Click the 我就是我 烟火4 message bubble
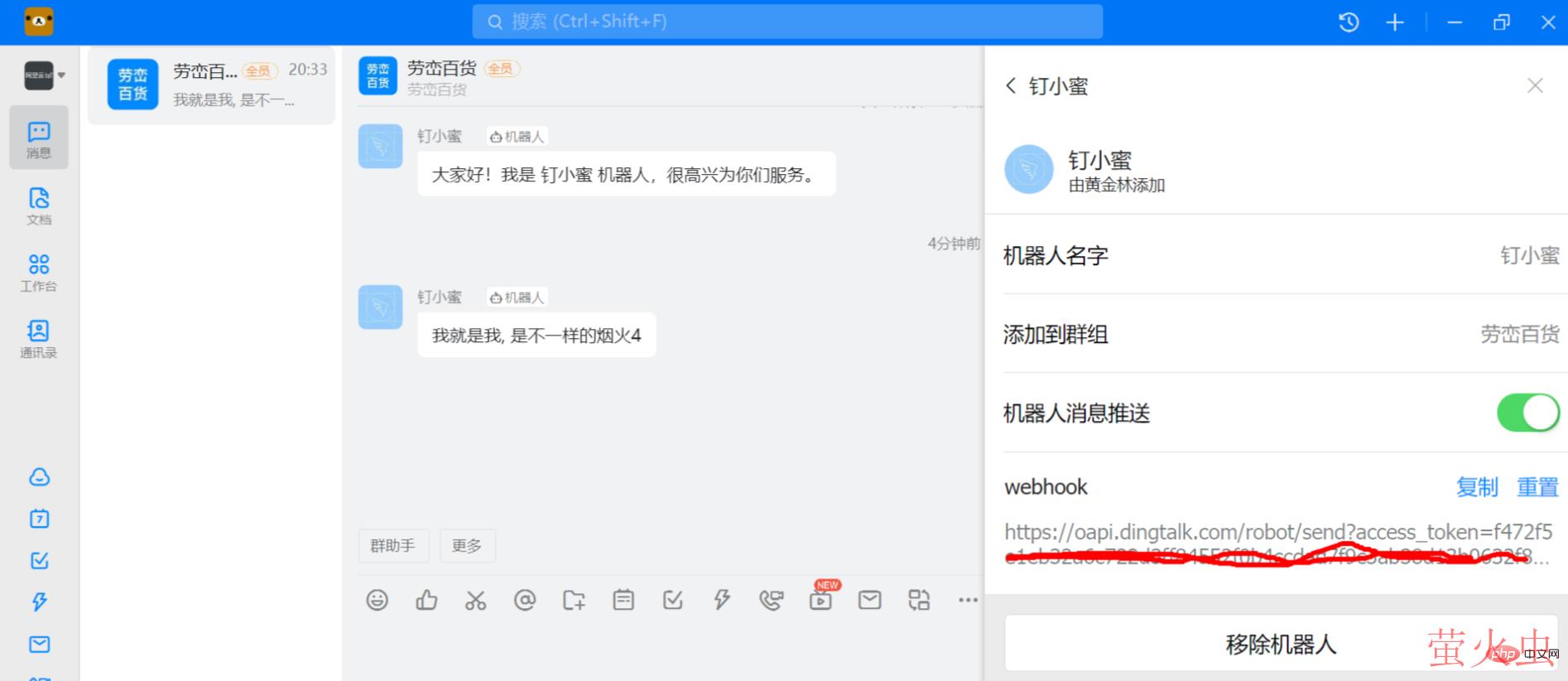The image size is (1568, 681). pos(536,335)
